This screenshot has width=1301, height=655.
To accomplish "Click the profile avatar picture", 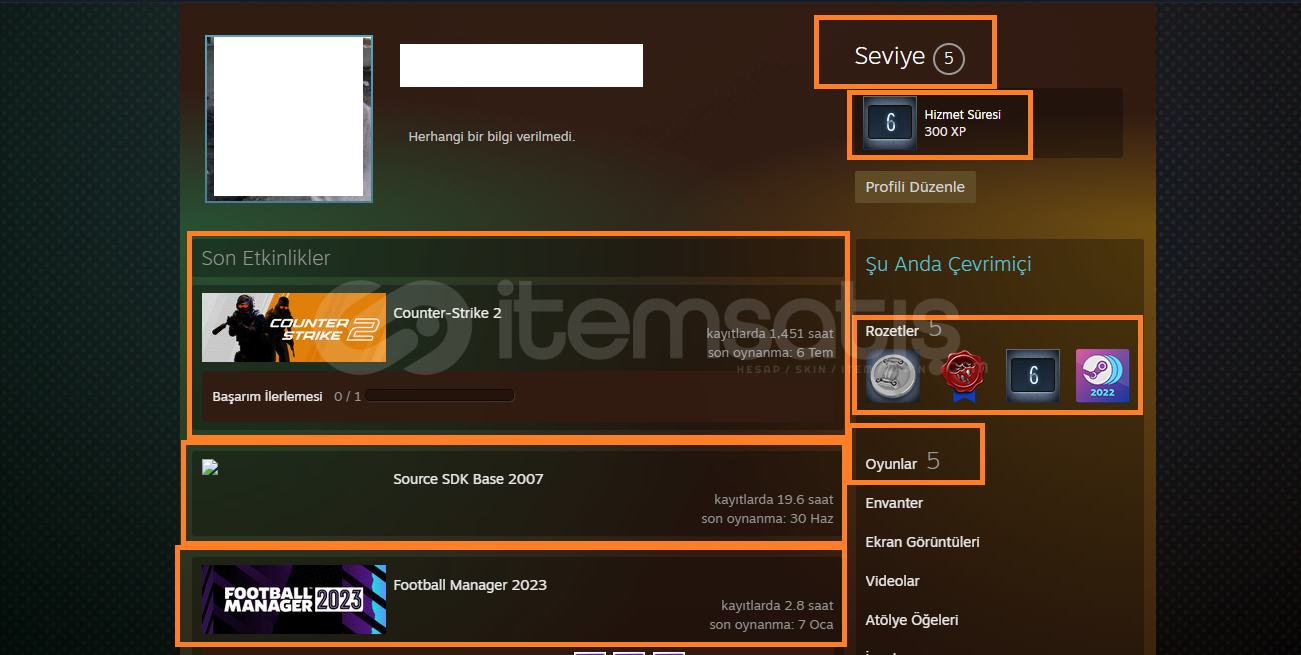I will pyautogui.click(x=289, y=119).
